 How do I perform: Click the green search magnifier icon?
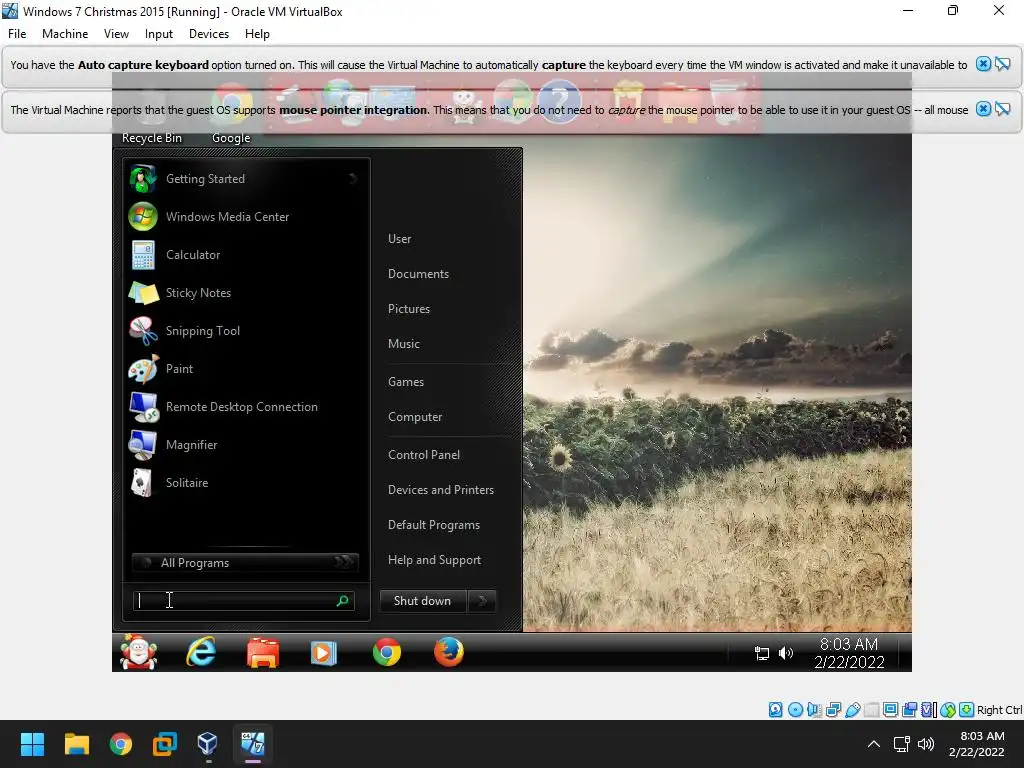click(x=343, y=601)
